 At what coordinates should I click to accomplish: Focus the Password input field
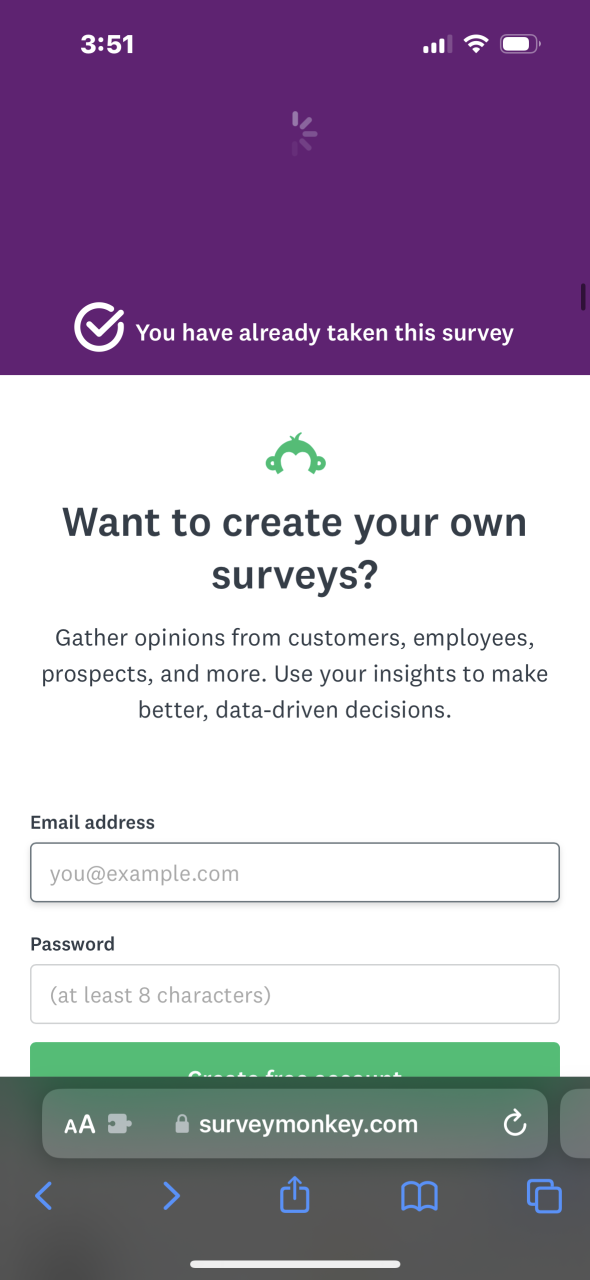(x=295, y=994)
